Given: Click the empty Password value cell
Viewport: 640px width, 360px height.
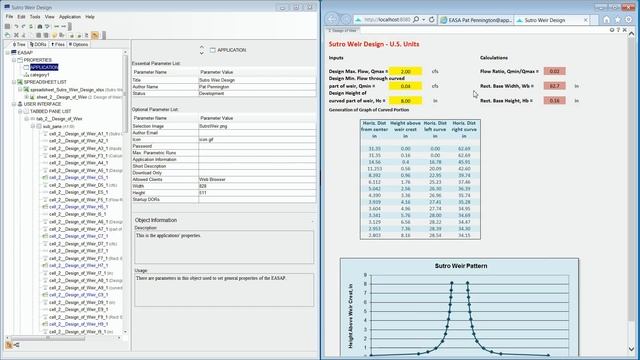Looking at the screenshot, I should 257,146.
